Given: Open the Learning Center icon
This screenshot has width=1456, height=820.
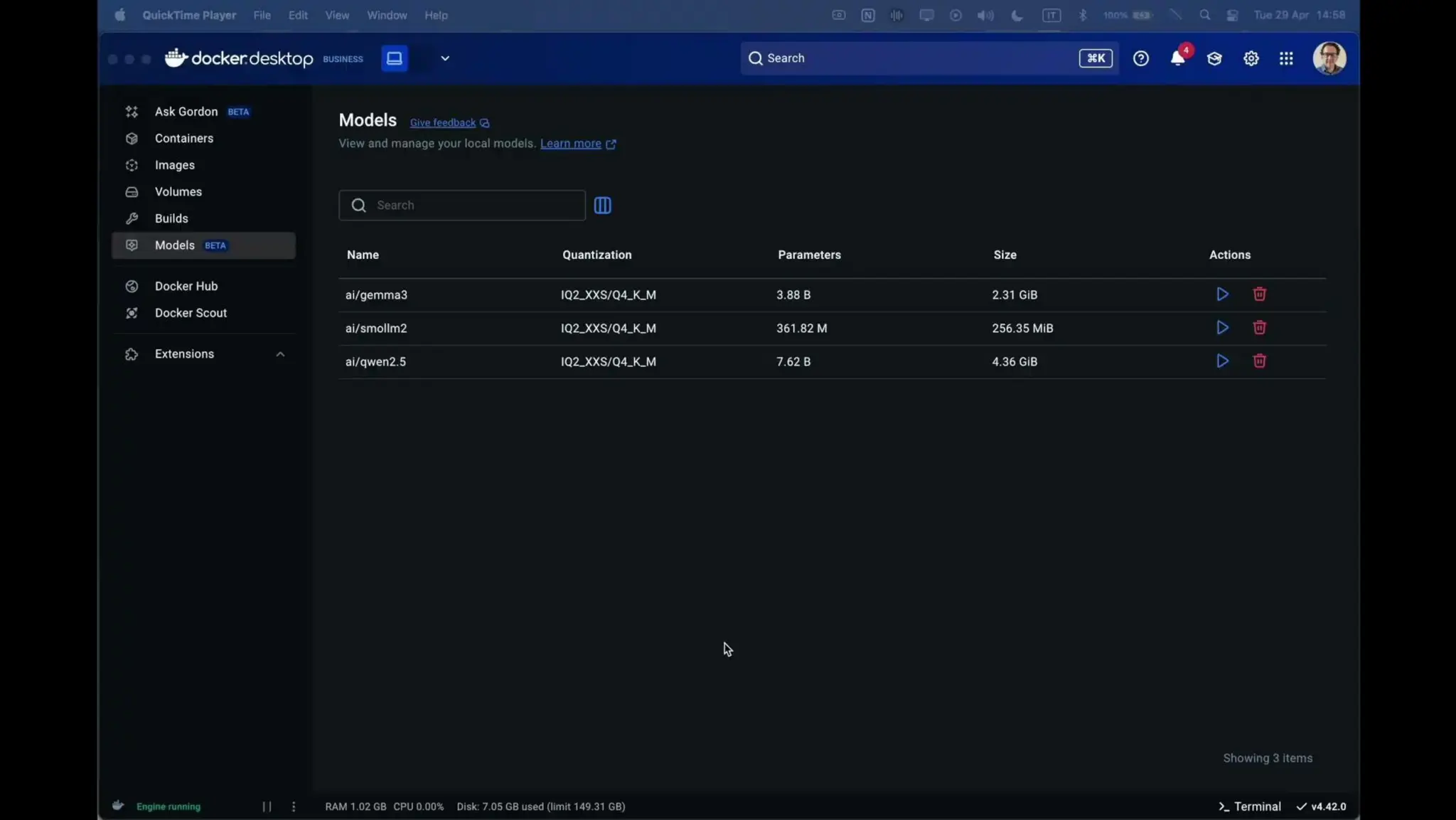Looking at the screenshot, I should [1214, 58].
